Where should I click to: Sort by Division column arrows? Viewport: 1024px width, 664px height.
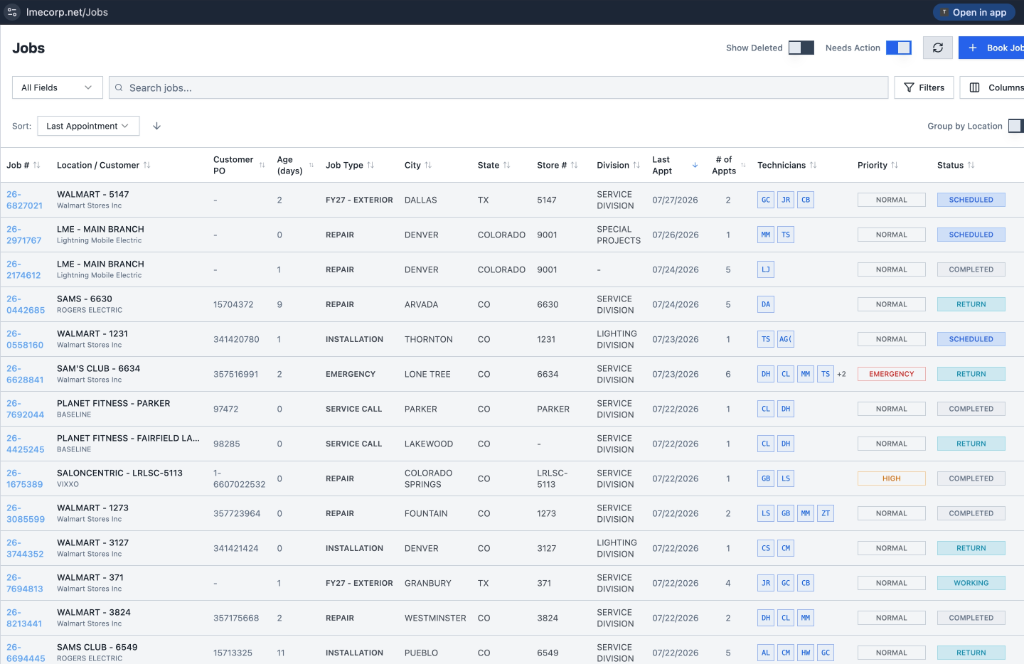point(637,165)
